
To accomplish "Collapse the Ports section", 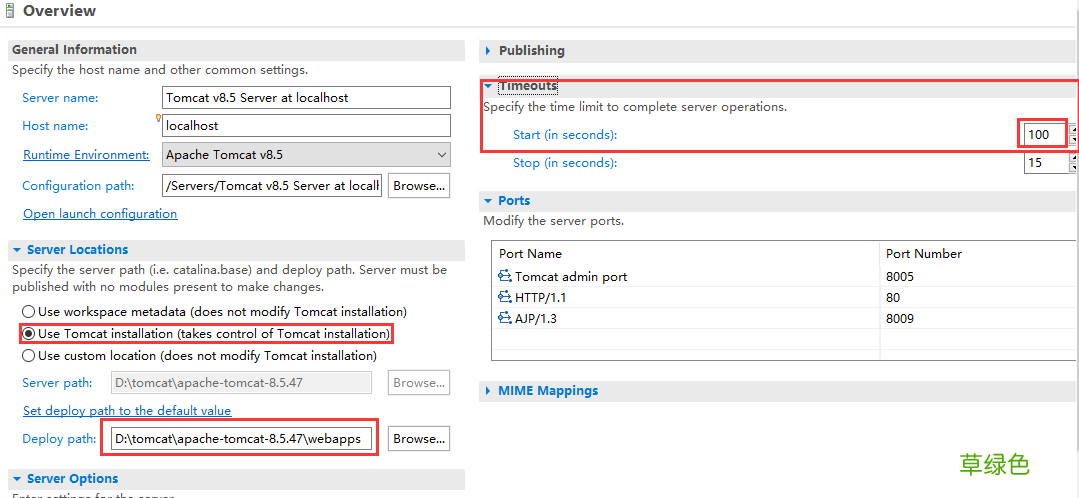I will 488,201.
